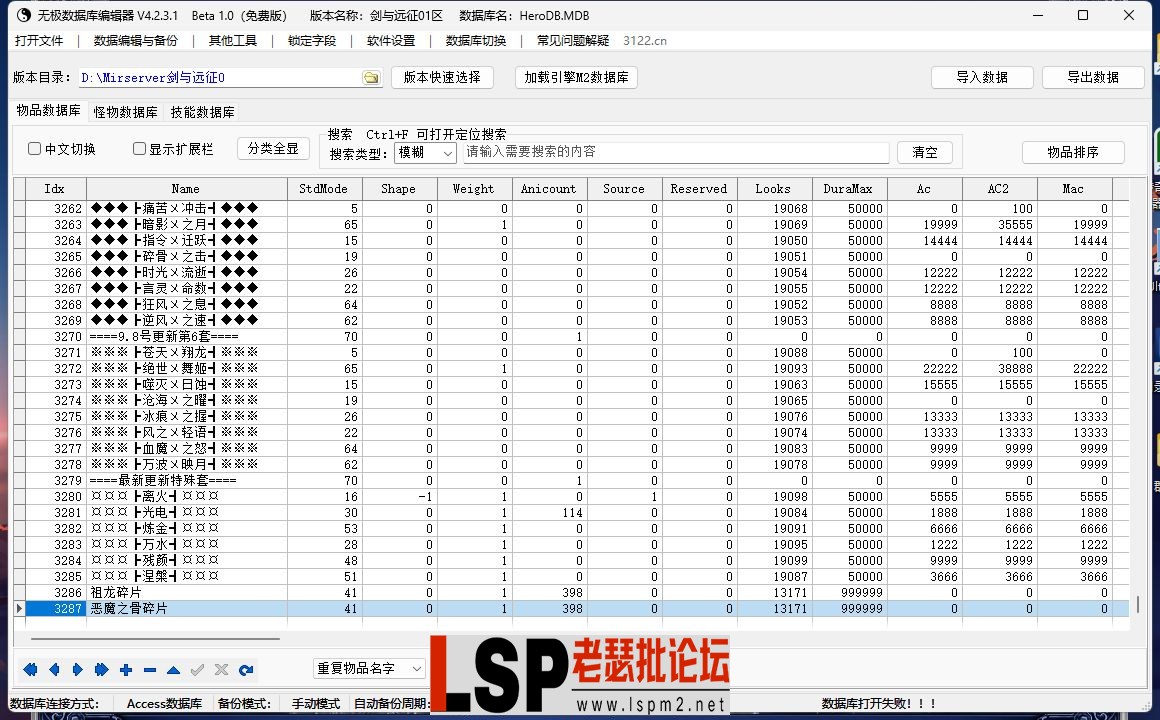Click the AC2 column header
The image size is (1160, 720).
(999, 189)
